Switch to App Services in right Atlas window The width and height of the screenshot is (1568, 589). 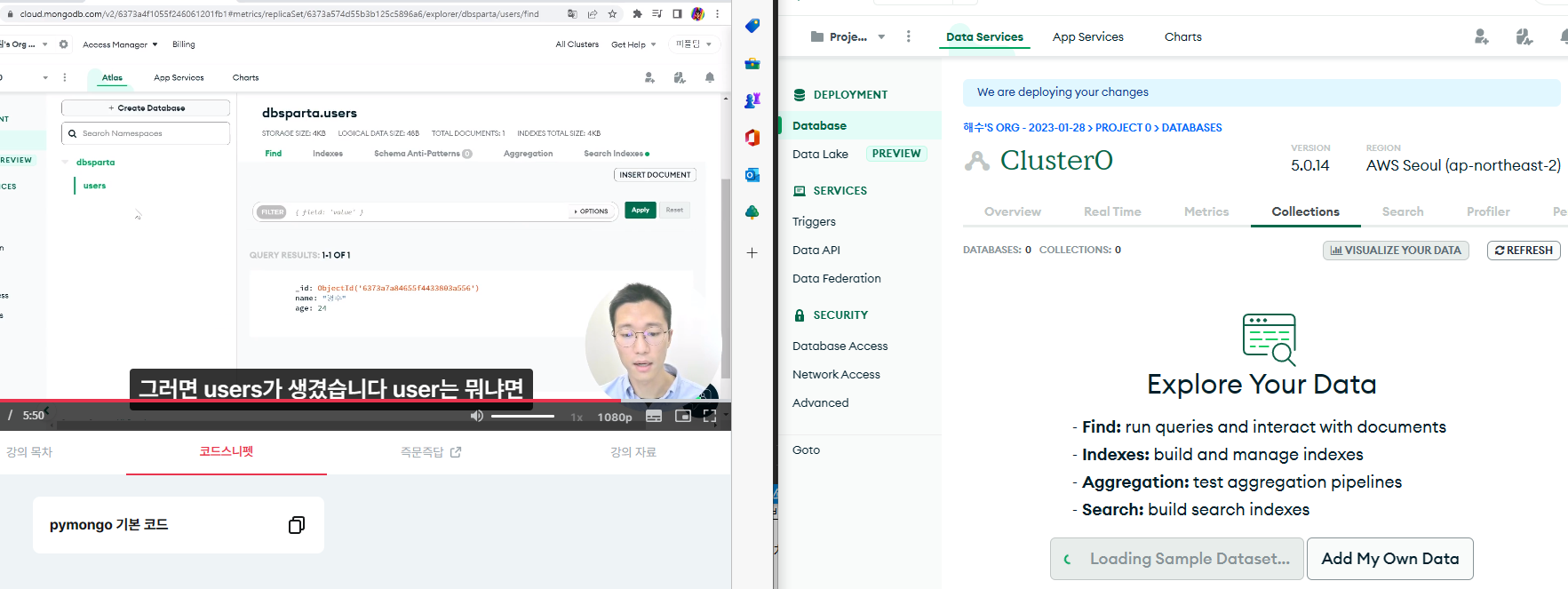1088,36
